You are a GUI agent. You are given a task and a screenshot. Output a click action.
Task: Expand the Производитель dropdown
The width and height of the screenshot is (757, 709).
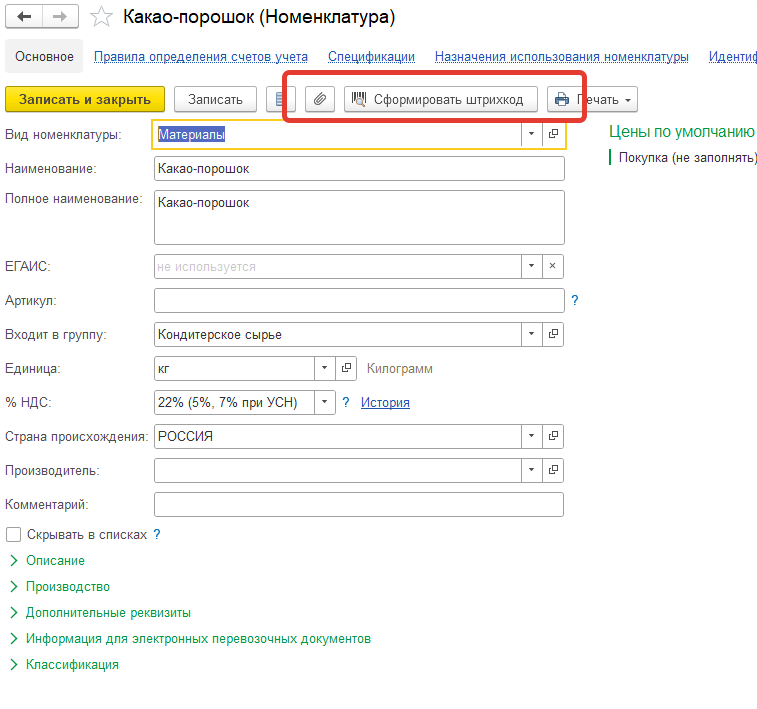532,470
